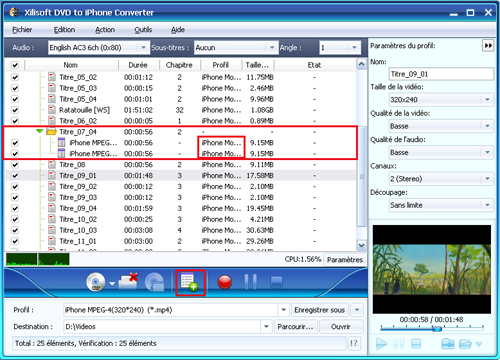Uncheck Titre_05_02 checkbox
500x360 pixels.
click(x=15, y=77)
